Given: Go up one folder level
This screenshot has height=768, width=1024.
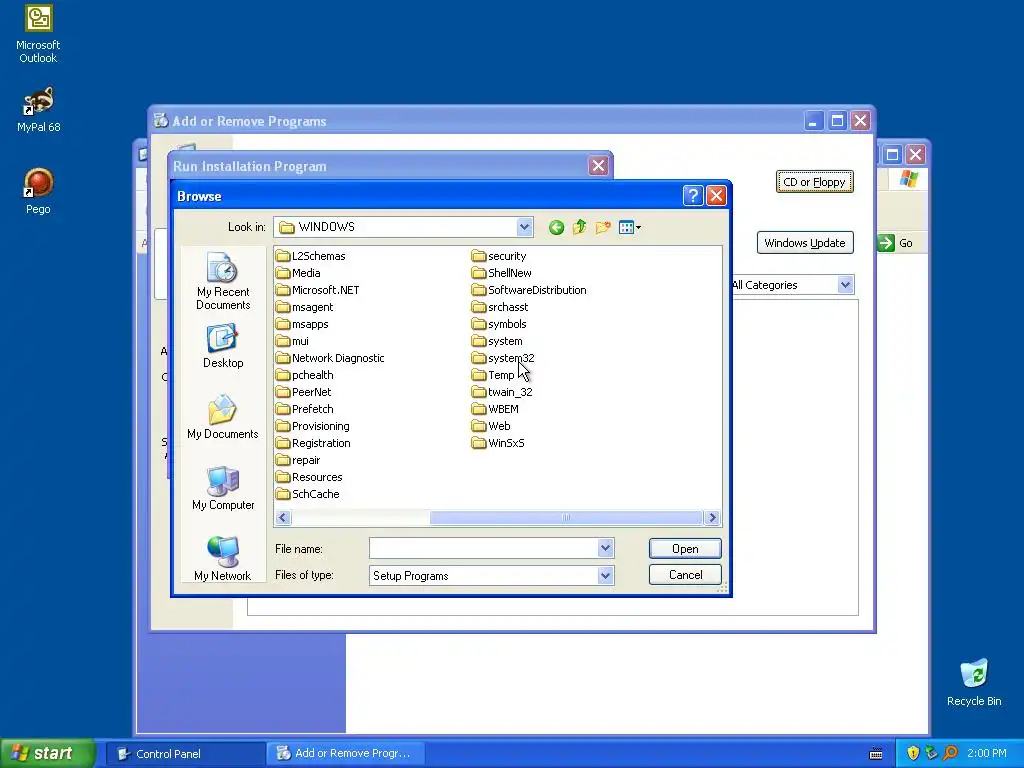Looking at the screenshot, I should [x=579, y=227].
